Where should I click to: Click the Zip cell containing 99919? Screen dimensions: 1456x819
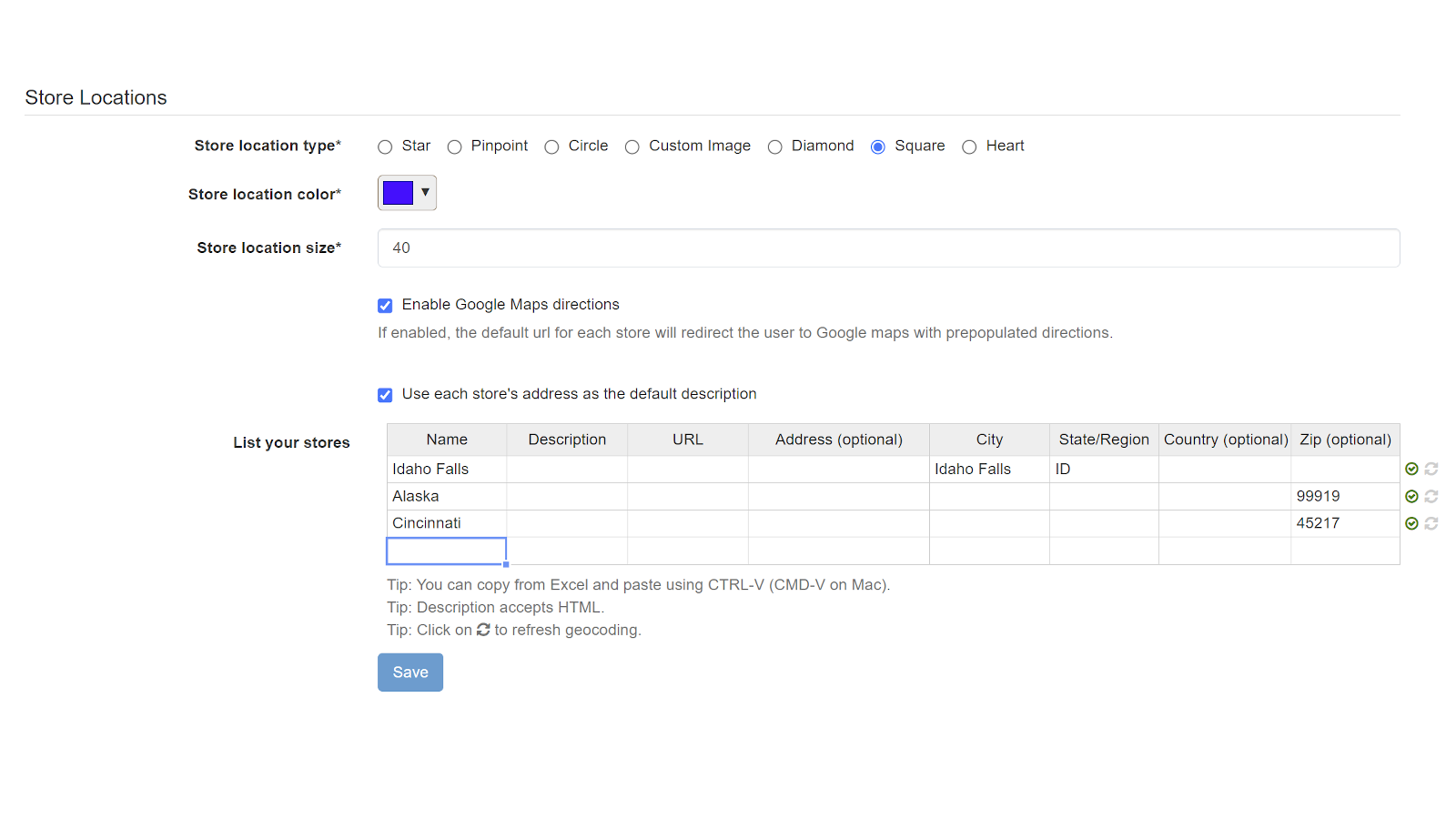tap(1344, 496)
